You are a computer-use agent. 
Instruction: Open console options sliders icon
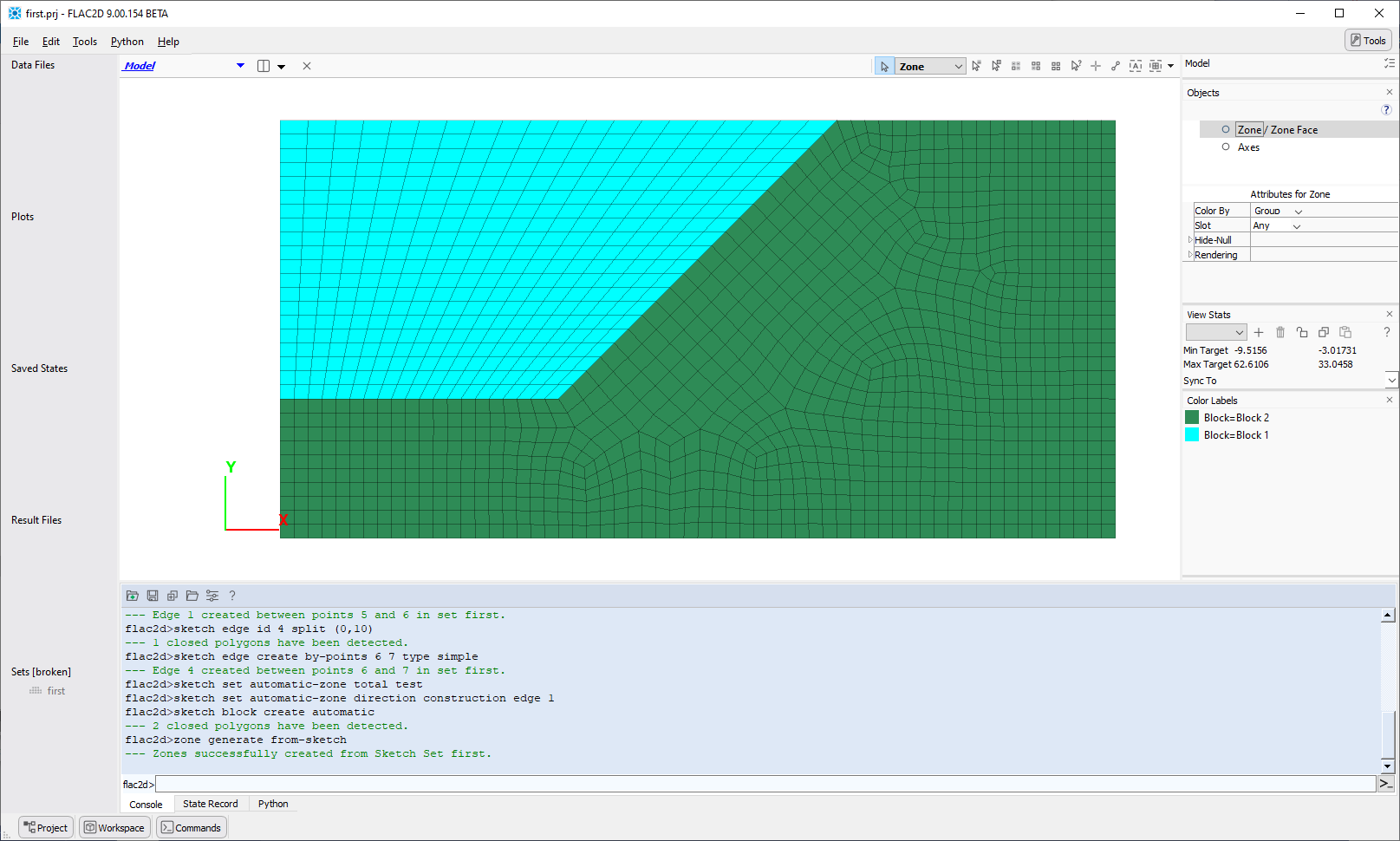point(212,596)
